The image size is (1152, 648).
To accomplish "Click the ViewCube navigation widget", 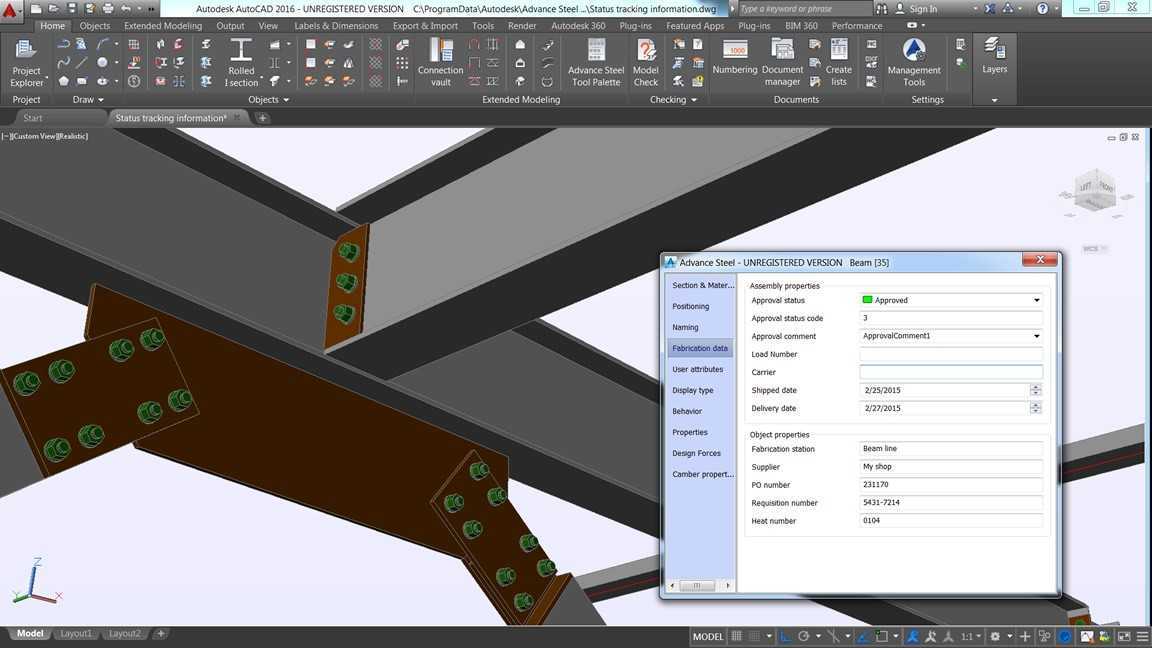I will (x=1093, y=191).
